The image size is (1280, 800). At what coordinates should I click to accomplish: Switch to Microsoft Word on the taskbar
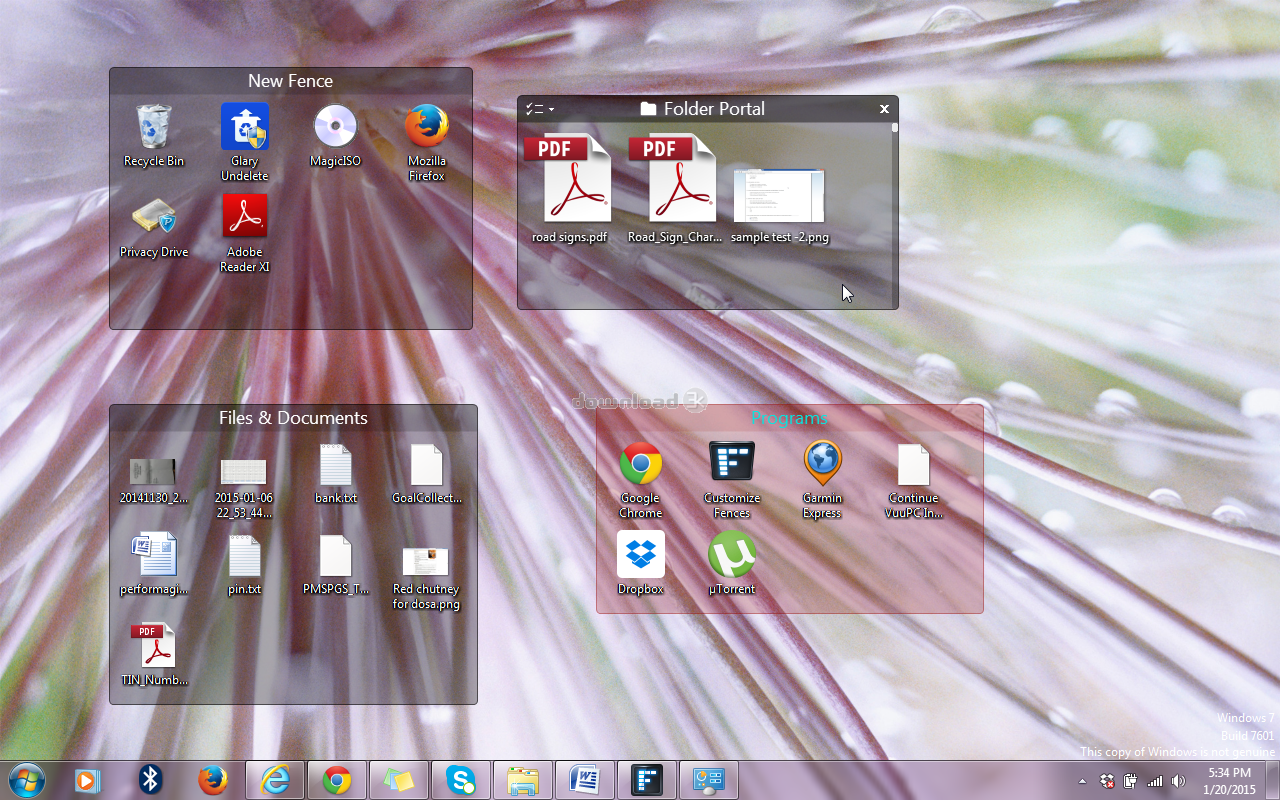click(585, 780)
